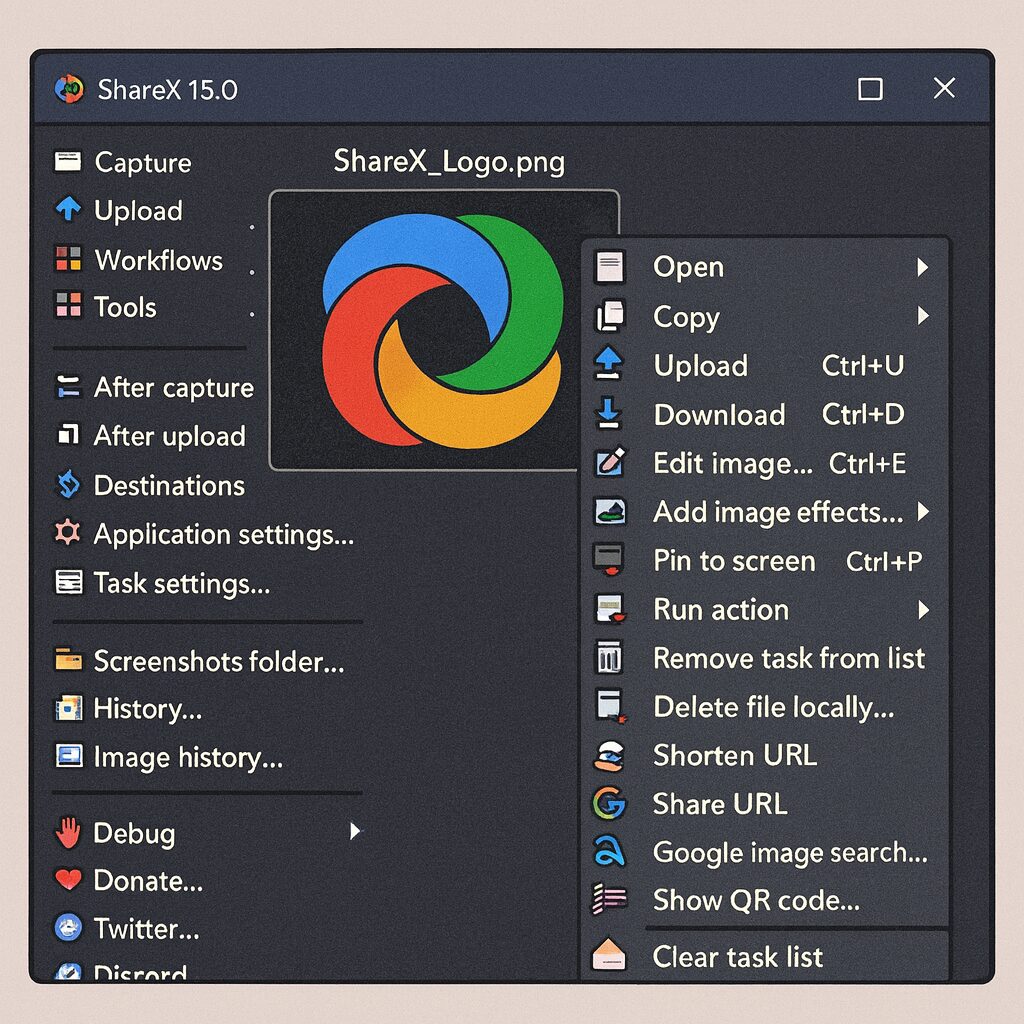
Task: Click the Application settings gear icon
Action: (x=68, y=533)
